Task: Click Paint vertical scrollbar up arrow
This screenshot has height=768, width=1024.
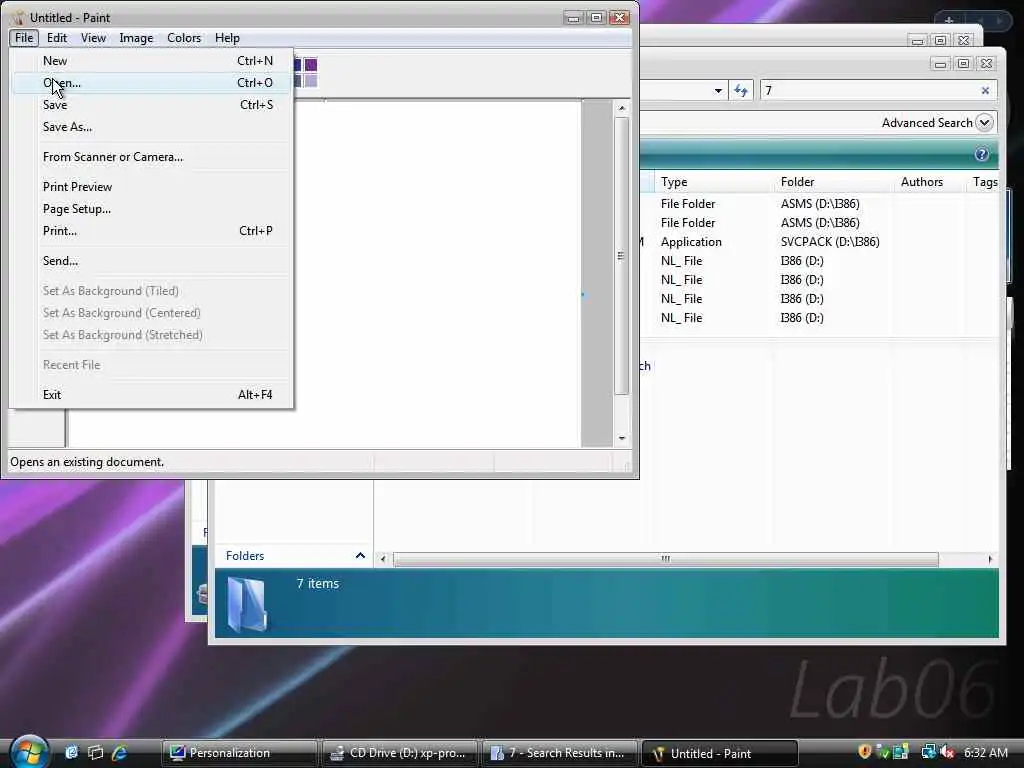Action: pos(622,108)
